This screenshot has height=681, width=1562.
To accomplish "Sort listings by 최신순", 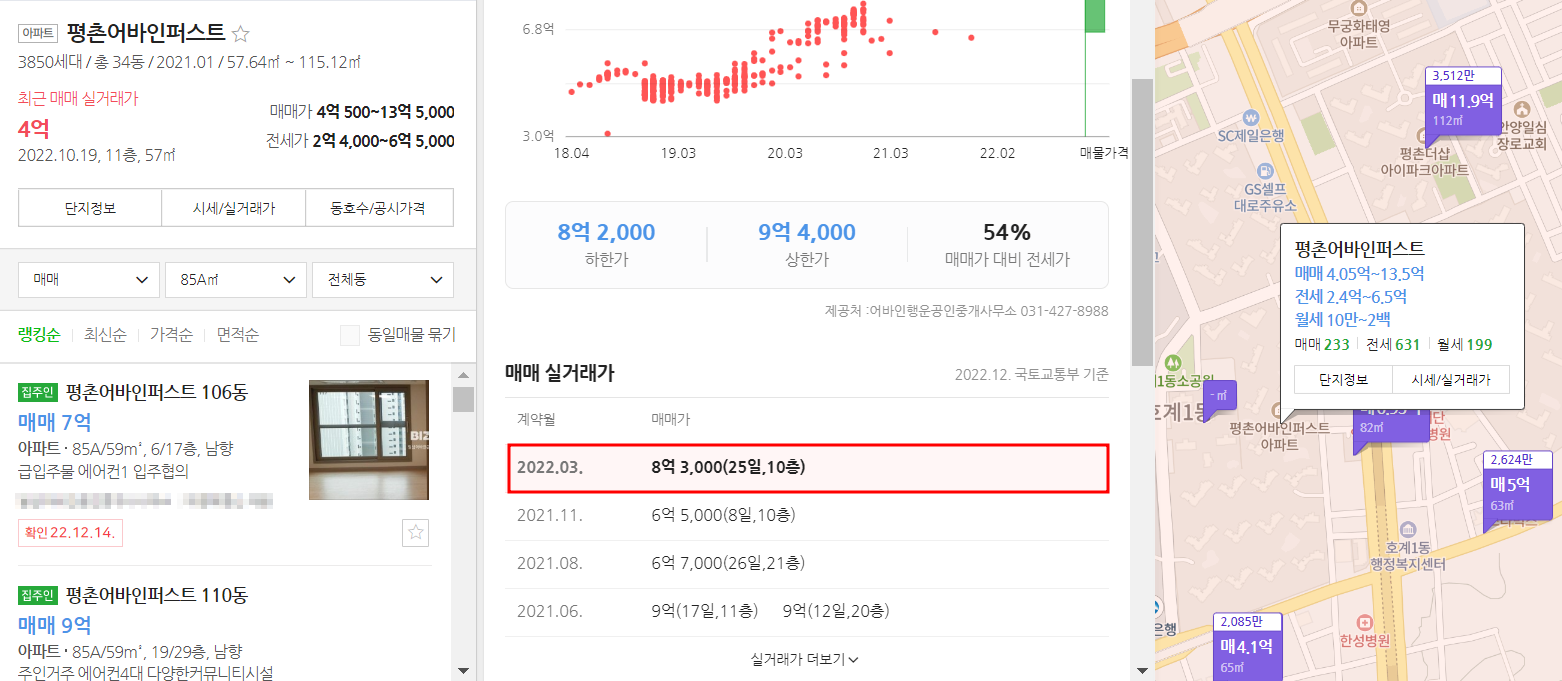I will (x=105, y=335).
